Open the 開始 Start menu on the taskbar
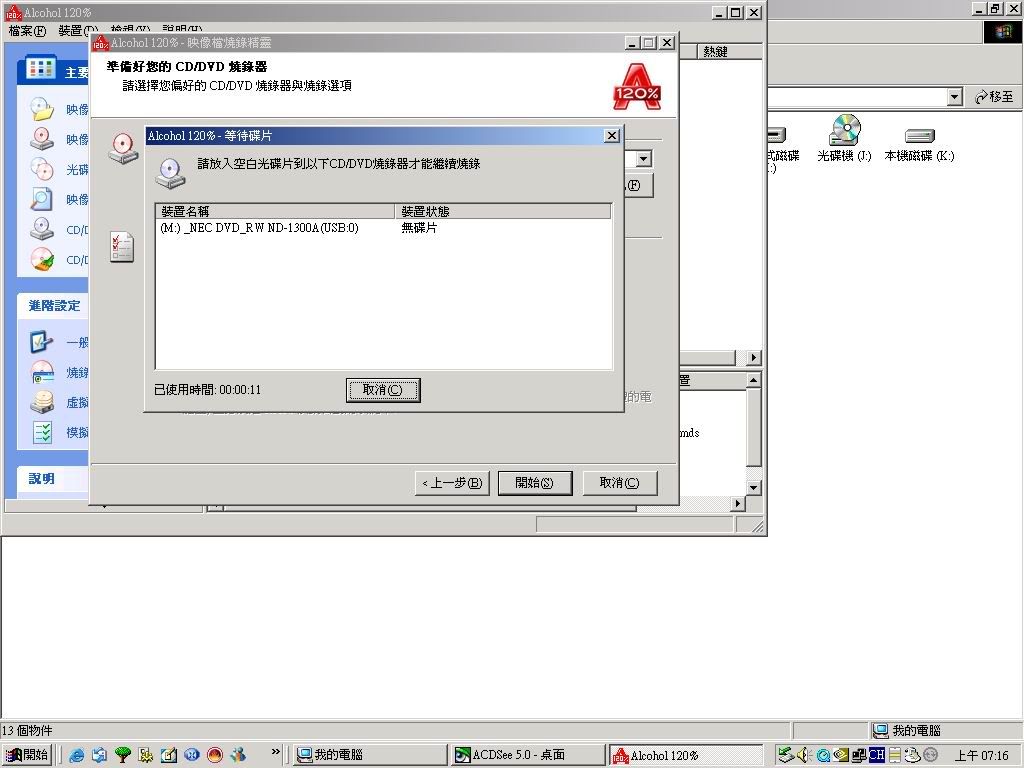 pos(26,755)
